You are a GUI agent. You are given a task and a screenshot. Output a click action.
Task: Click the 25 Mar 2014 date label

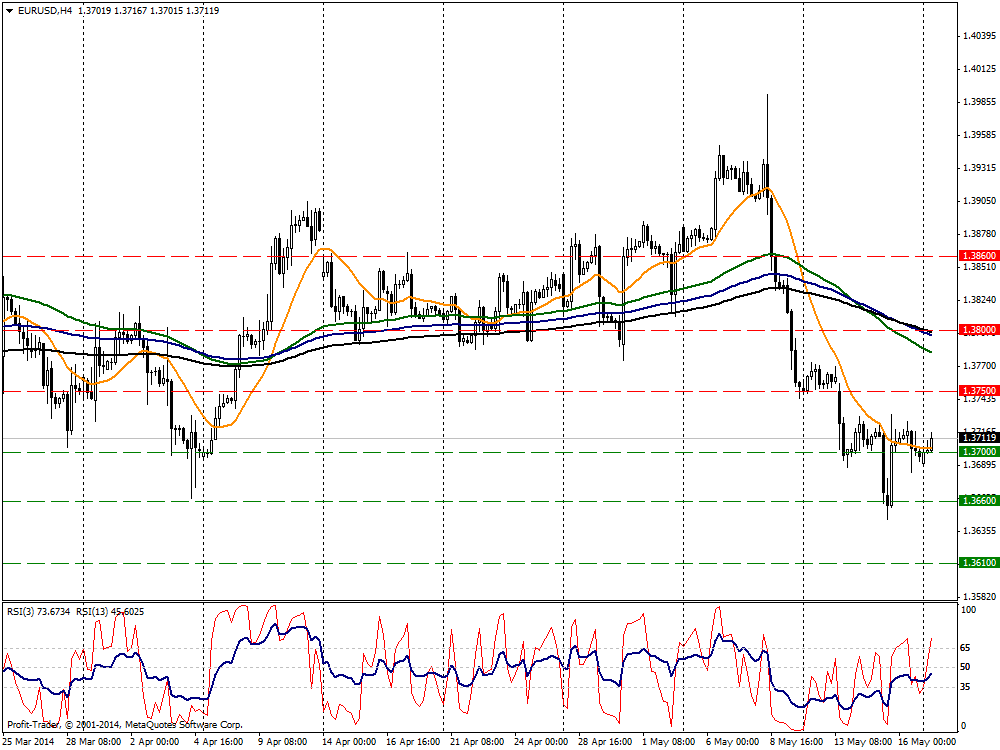coord(28,742)
